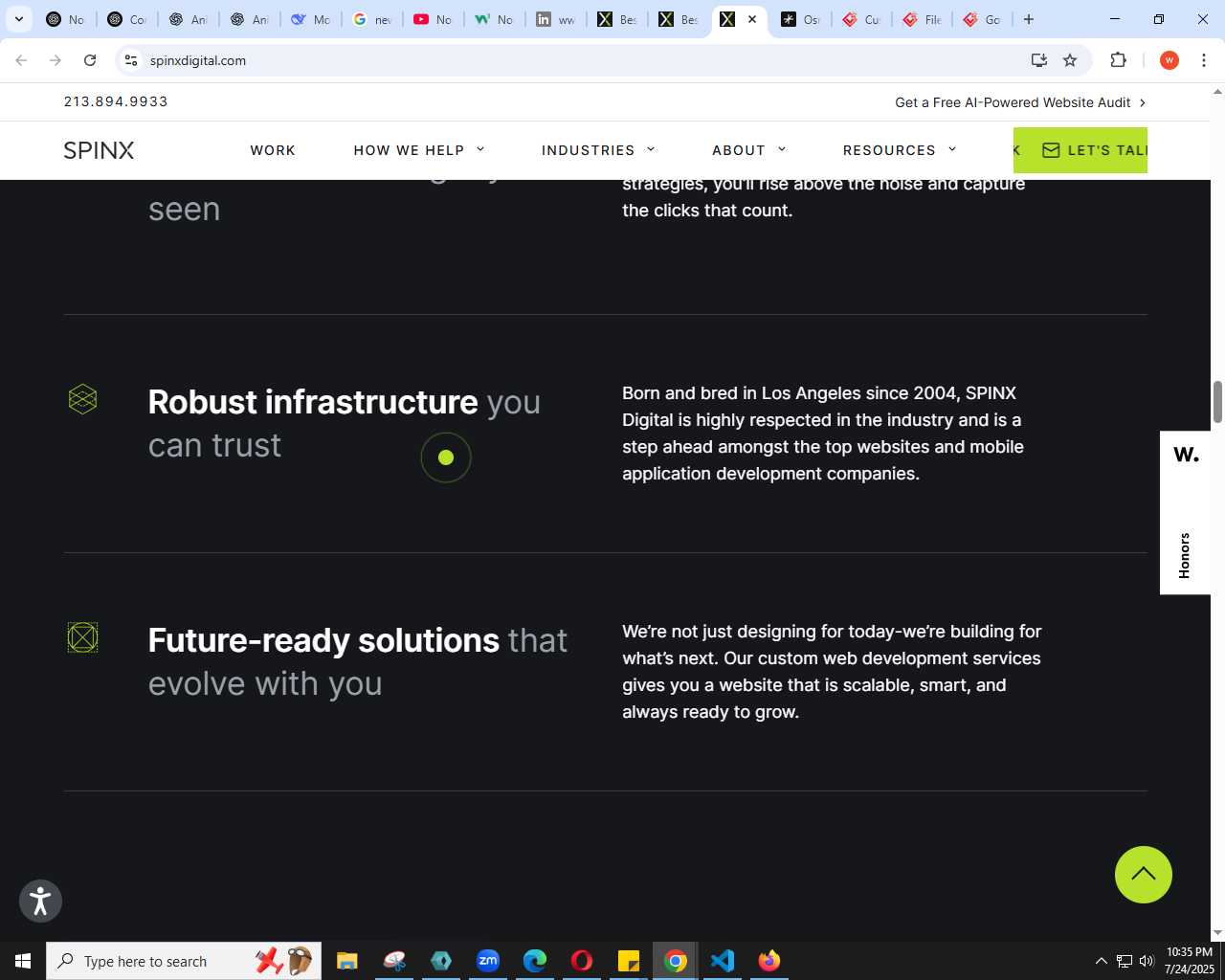
Task: Show hidden system tray icons
Action: click(1101, 961)
